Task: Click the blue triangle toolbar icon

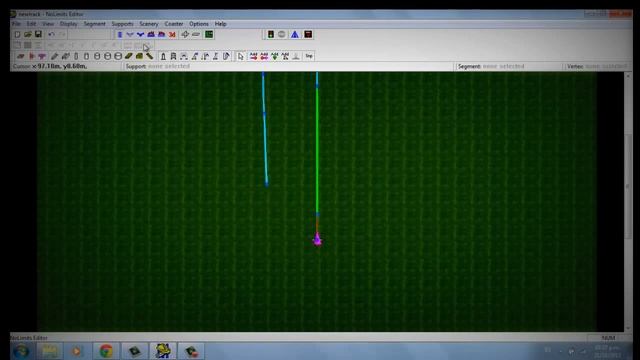Action: click(295, 35)
